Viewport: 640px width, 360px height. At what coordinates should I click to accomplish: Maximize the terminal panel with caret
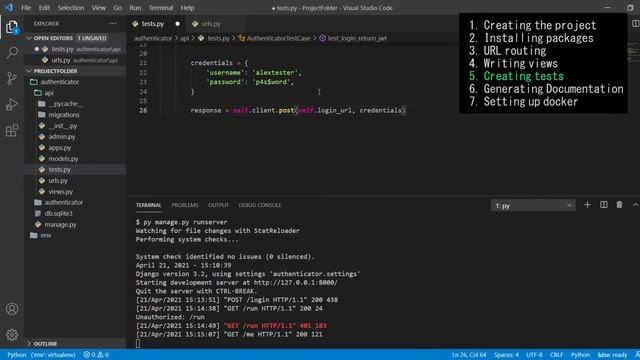point(635,205)
